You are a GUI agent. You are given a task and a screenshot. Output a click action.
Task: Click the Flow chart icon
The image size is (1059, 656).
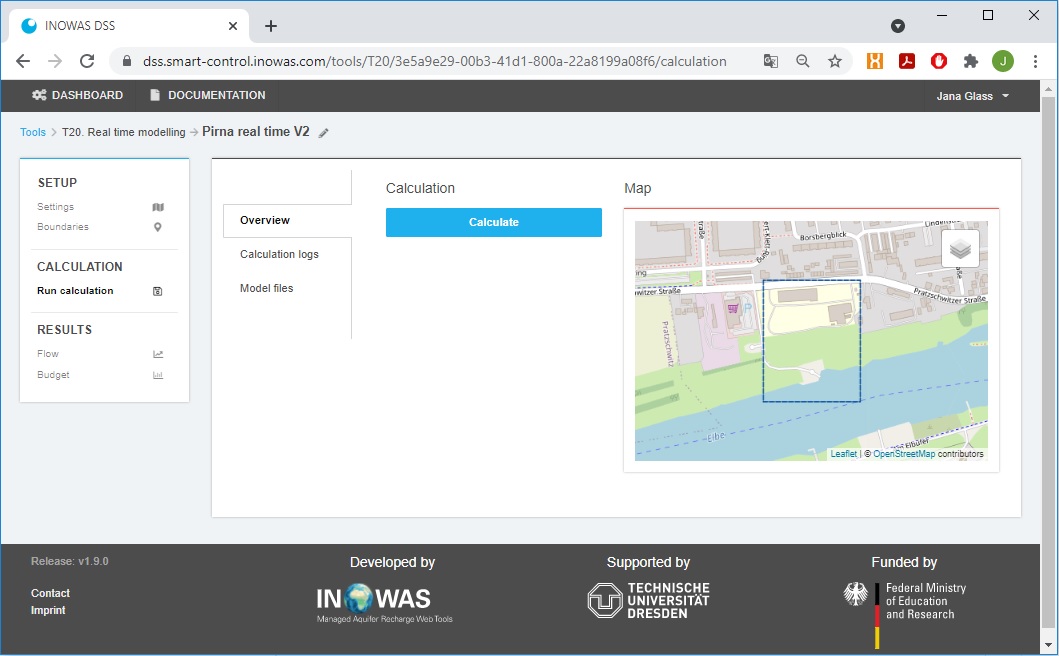[157, 354]
